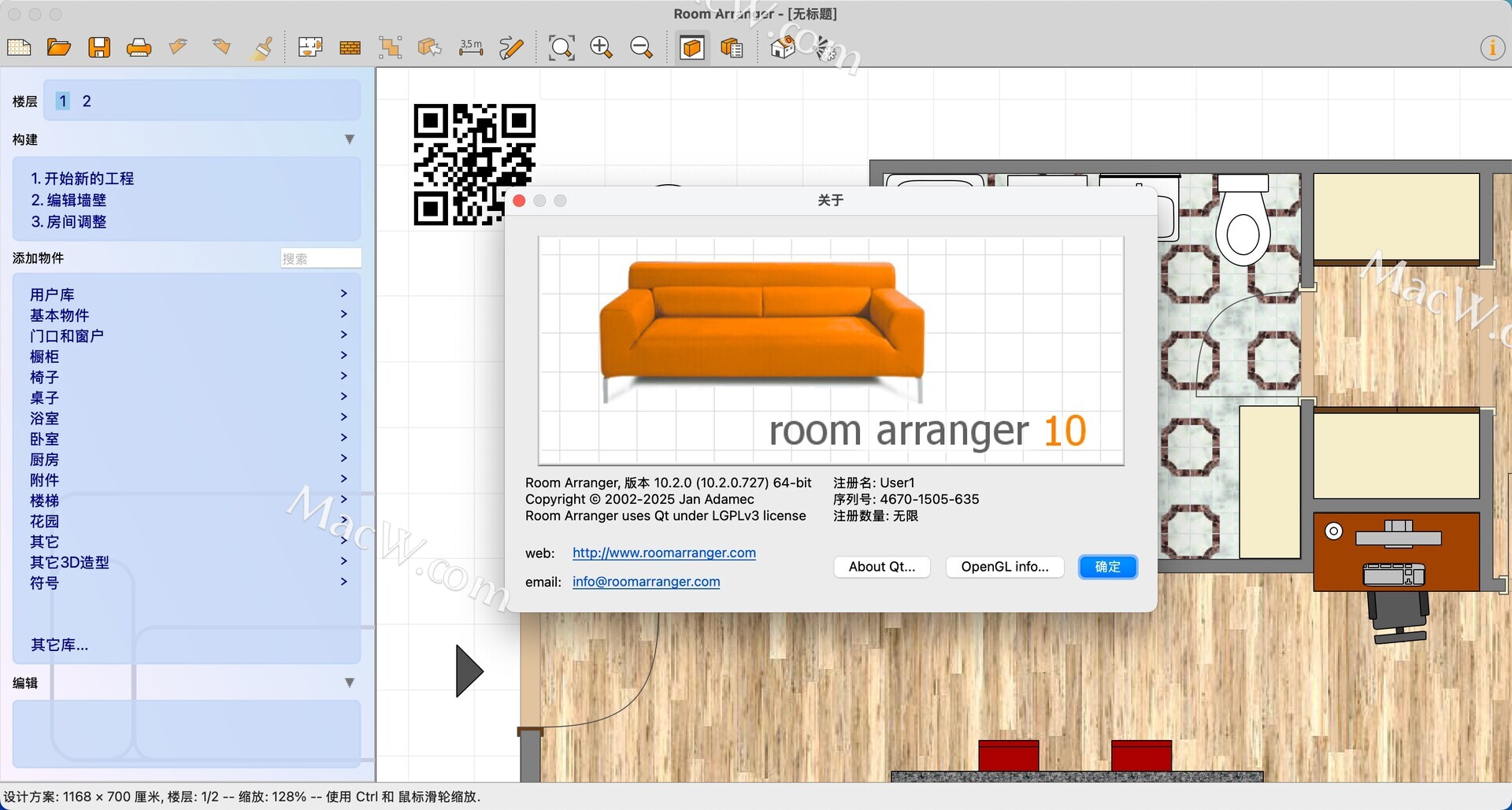
Task: Click 2. 编辑墙壁 step
Action: pos(69,200)
